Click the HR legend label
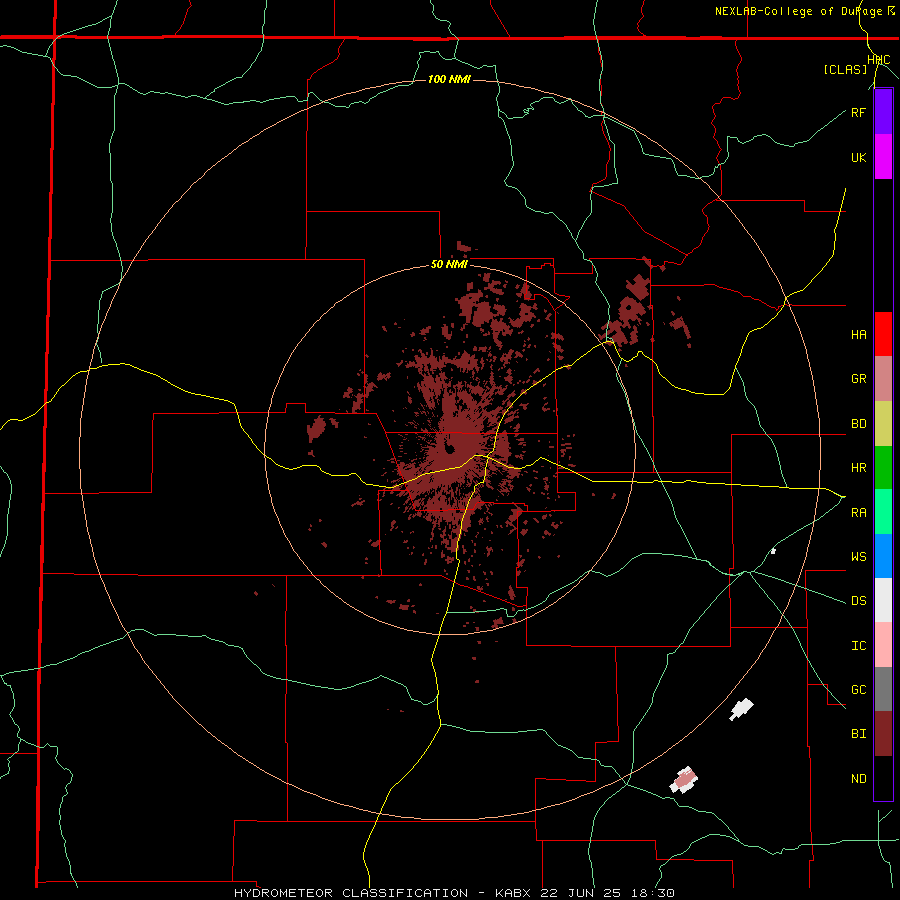900x900 pixels. tap(858, 468)
